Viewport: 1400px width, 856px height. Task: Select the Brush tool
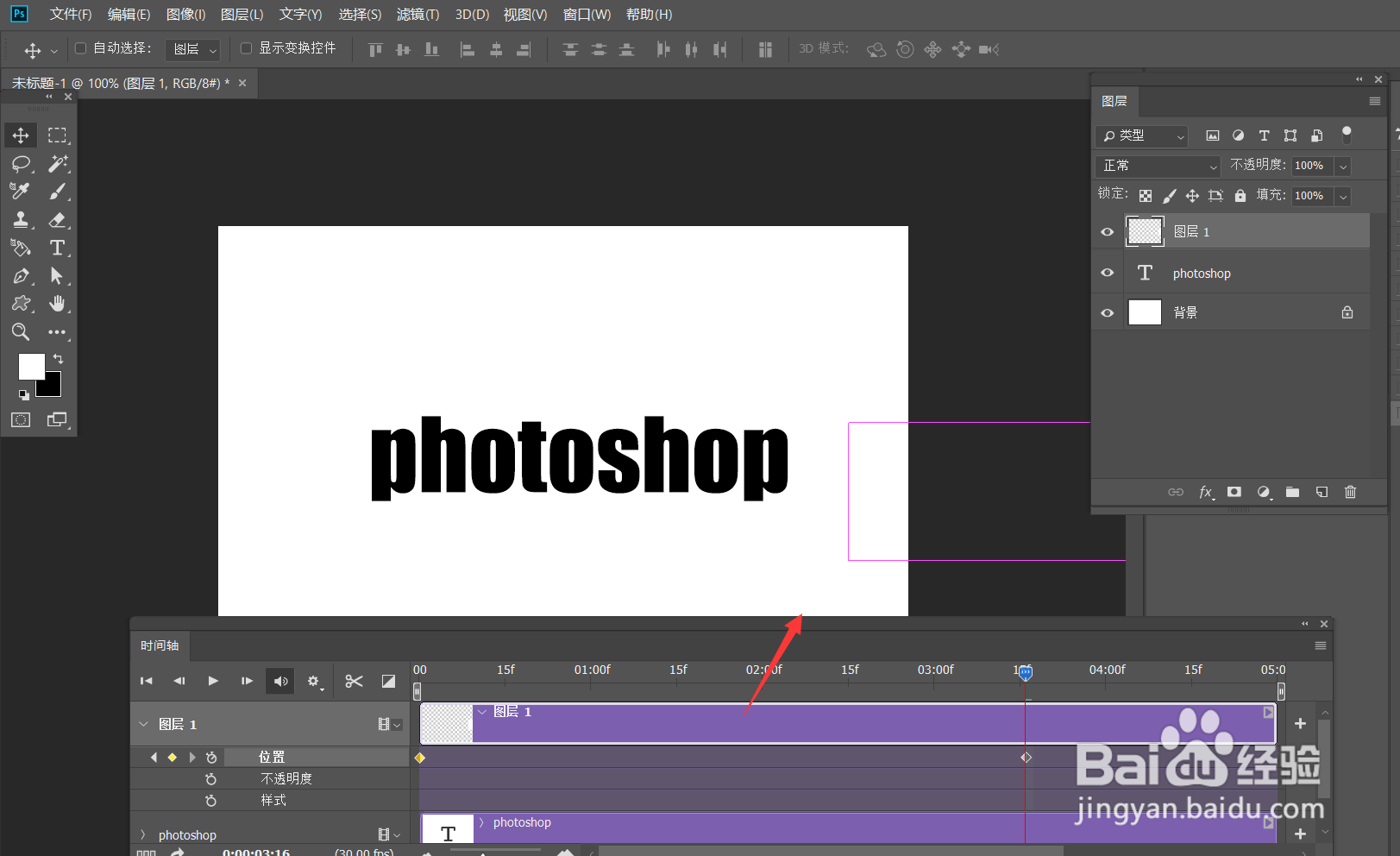point(57,191)
